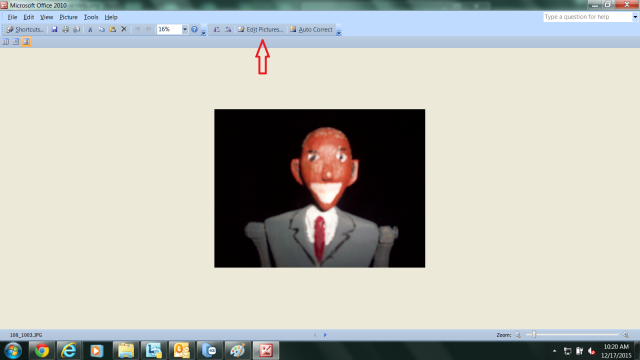Open the Picture menu

pos(68,17)
